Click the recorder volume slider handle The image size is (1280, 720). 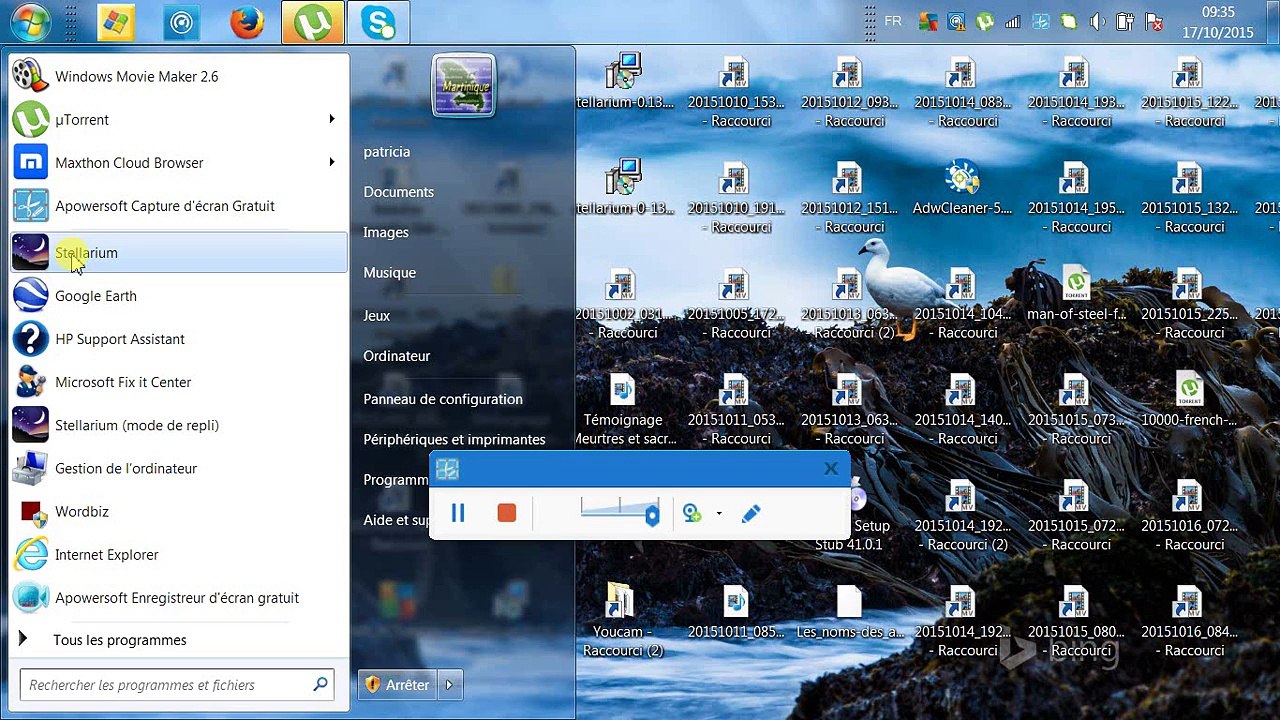(x=652, y=515)
